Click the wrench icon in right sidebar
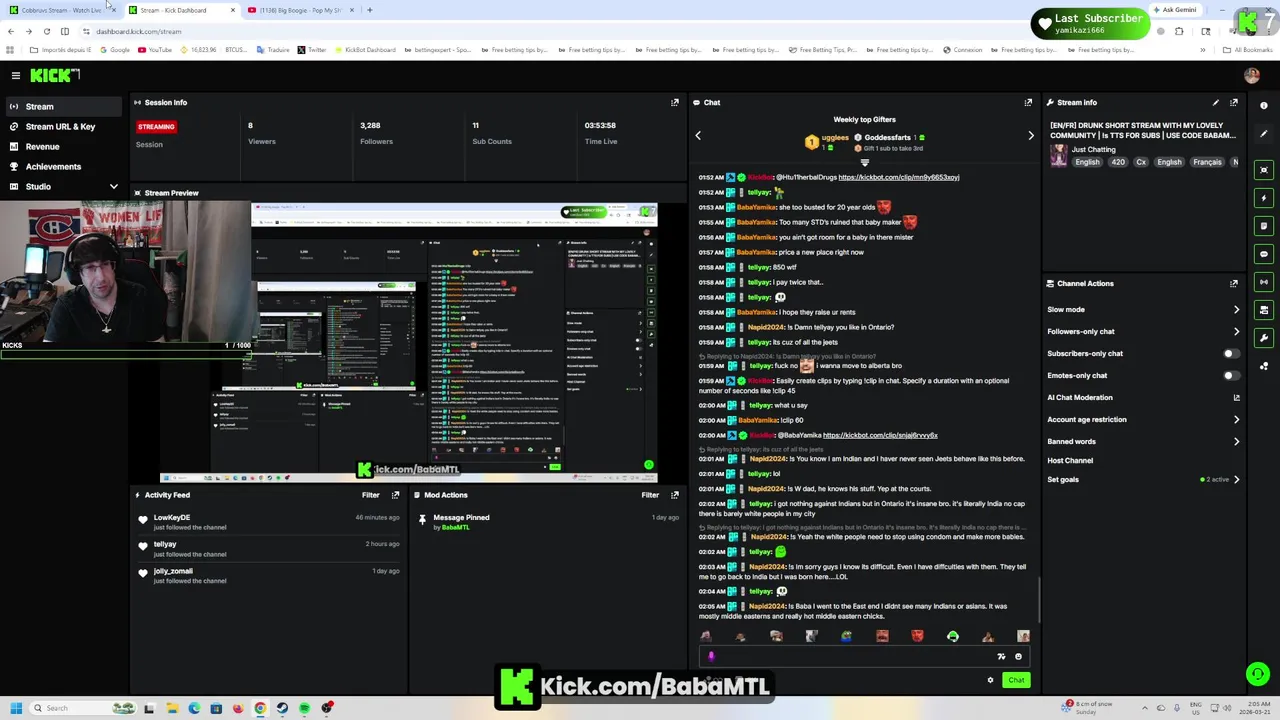This screenshot has height=720, width=1280. click(1264, 338)
